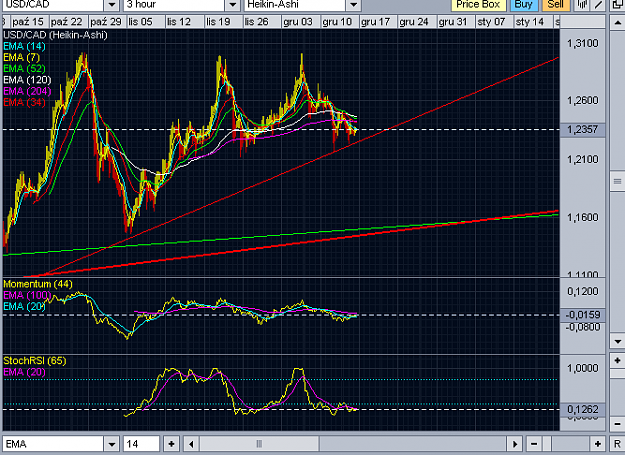Click the indicator period field showing 14
The image size is (625, 455).
pyautogui.click(x=142, y=443)
